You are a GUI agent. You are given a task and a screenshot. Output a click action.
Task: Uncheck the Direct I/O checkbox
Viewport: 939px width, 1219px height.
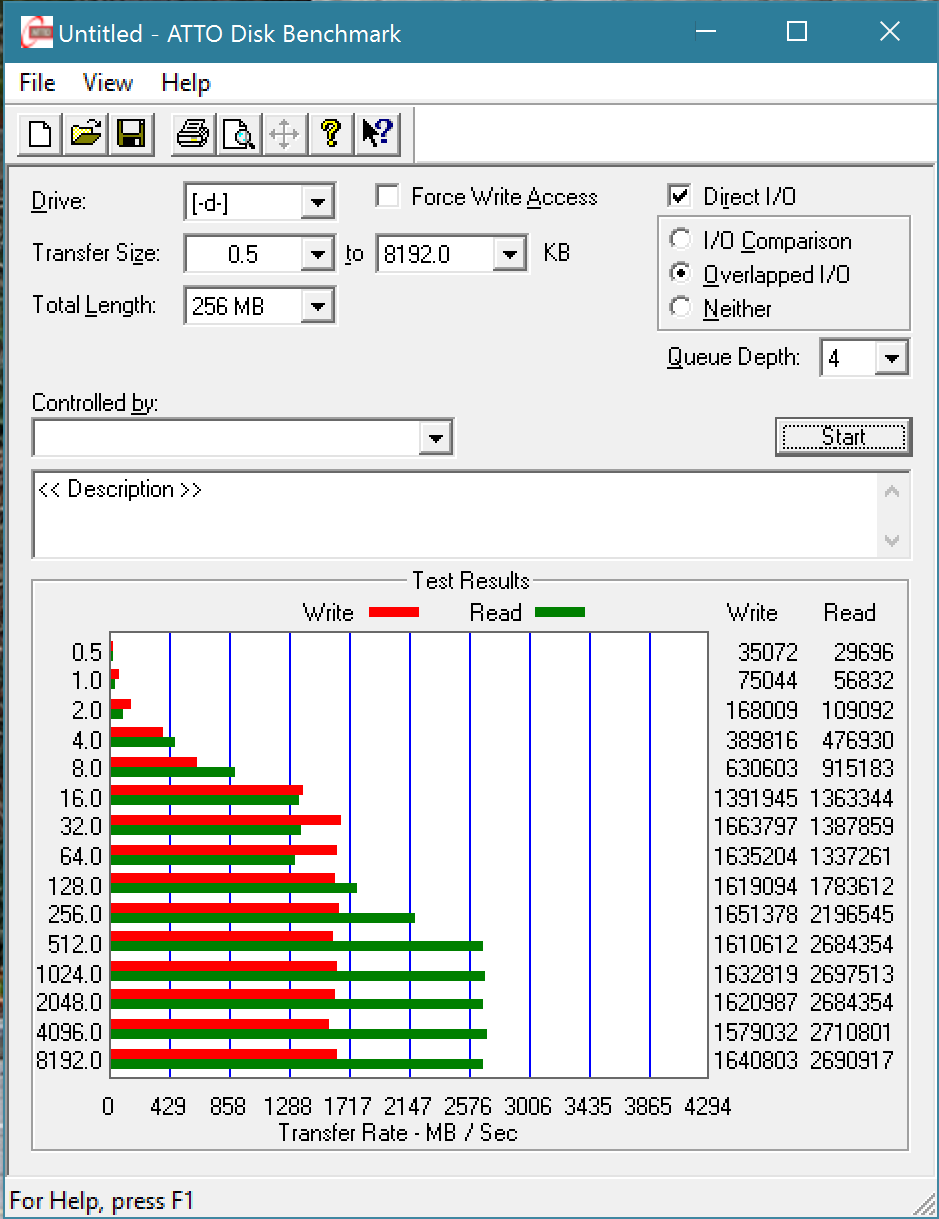(680, 196)
